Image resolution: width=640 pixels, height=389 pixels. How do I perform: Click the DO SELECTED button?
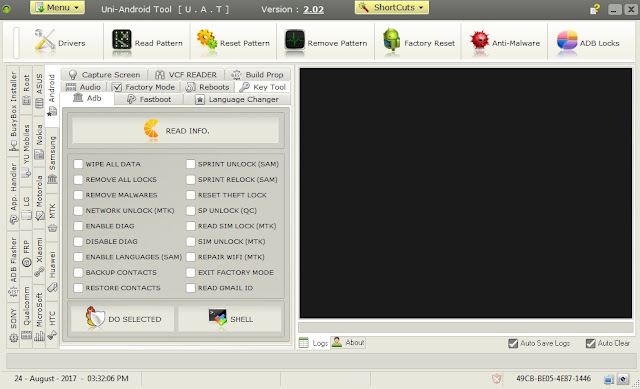click(122, 318)
